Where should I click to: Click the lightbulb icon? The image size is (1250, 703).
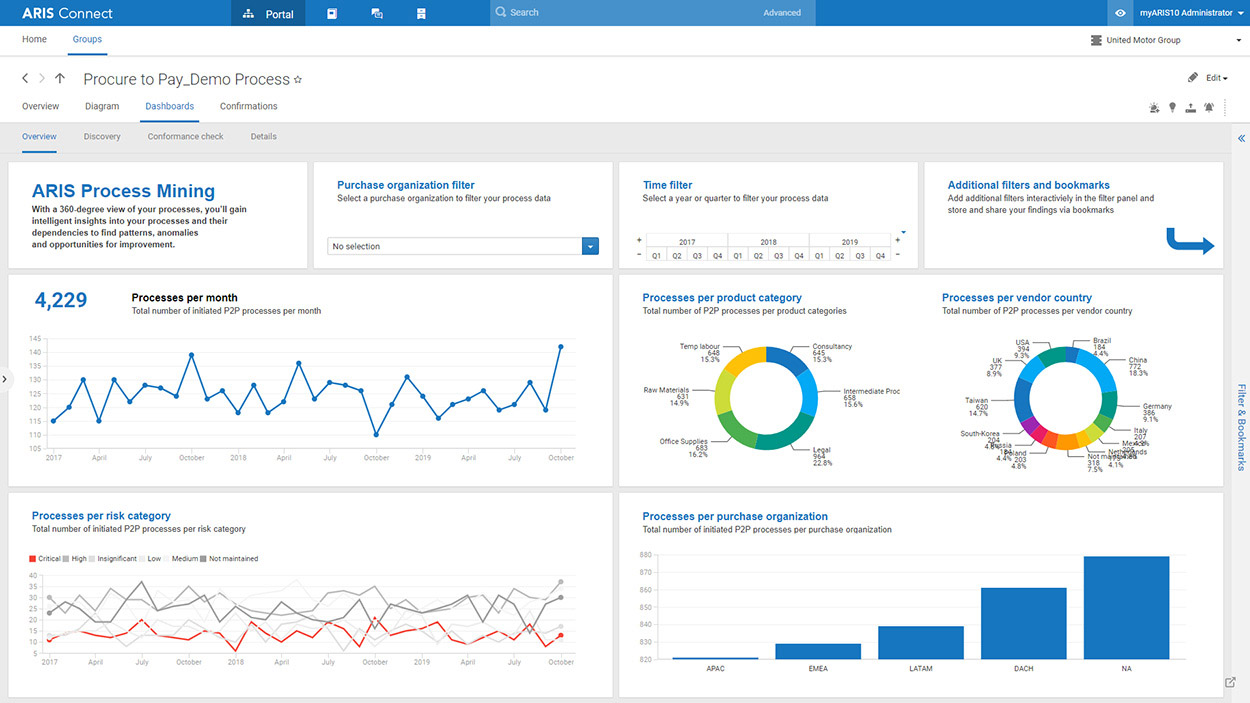[1173, 107]
